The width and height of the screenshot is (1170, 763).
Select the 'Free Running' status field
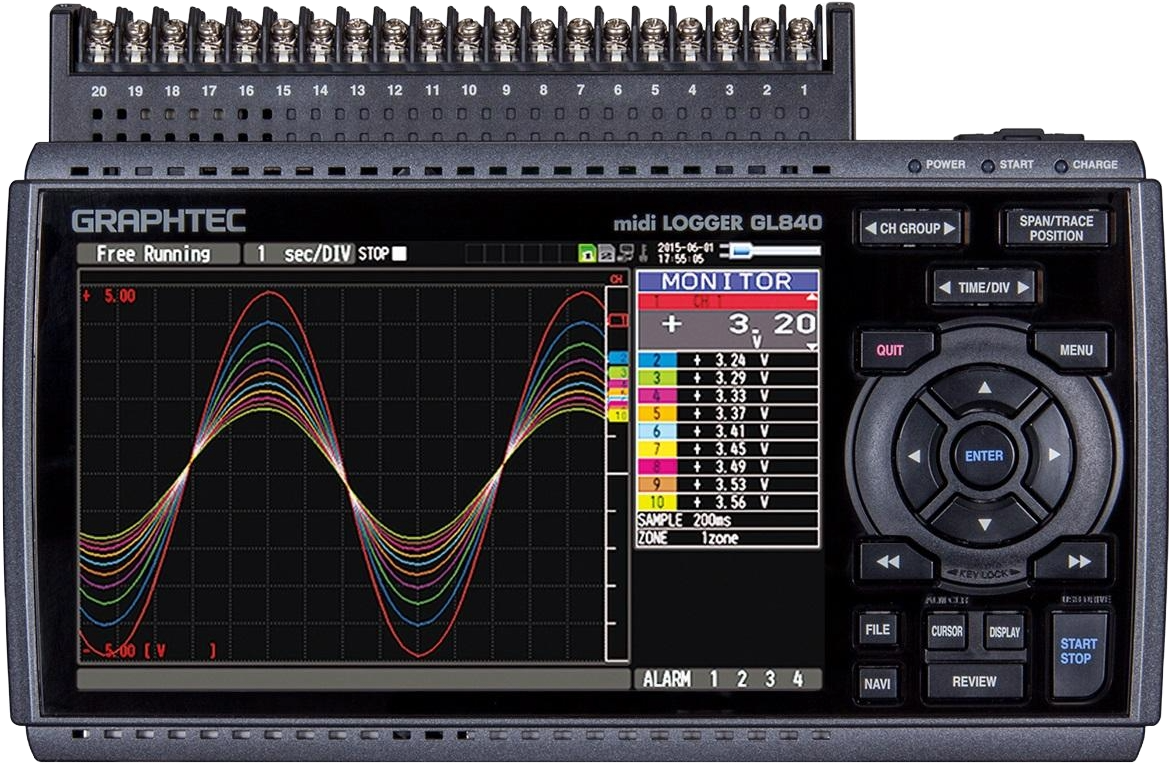pos(158,254)
